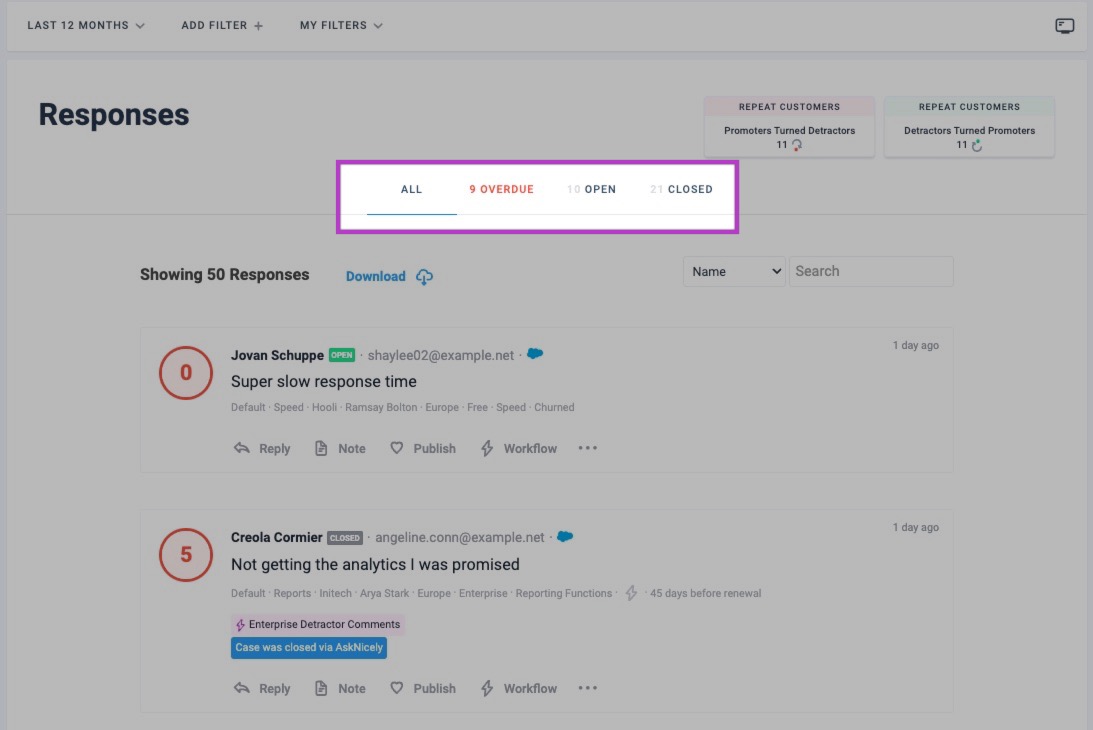
Task: Click the lightning bolt icon on Jovan's response
Action: (x=487, y=448)
